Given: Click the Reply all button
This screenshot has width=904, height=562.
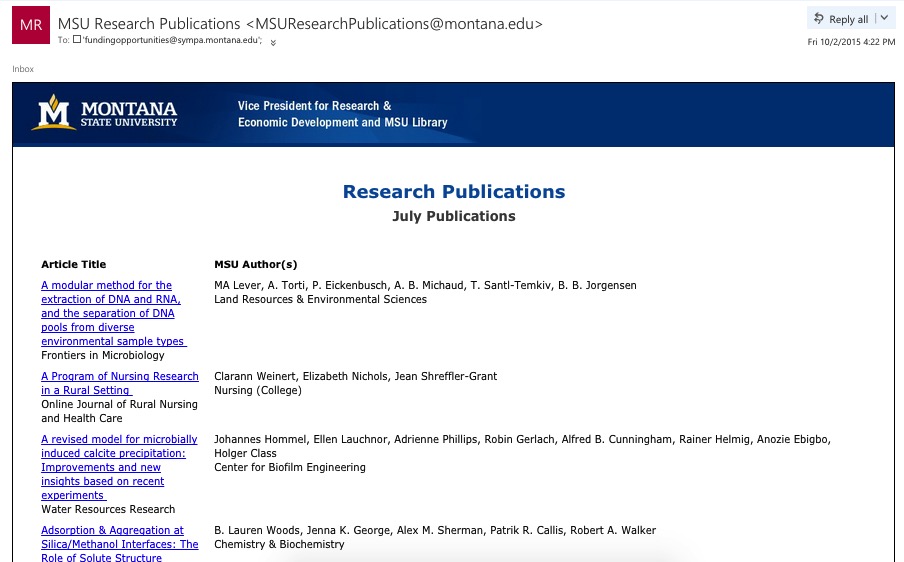Looking at the screenshot, I should 841,19.
